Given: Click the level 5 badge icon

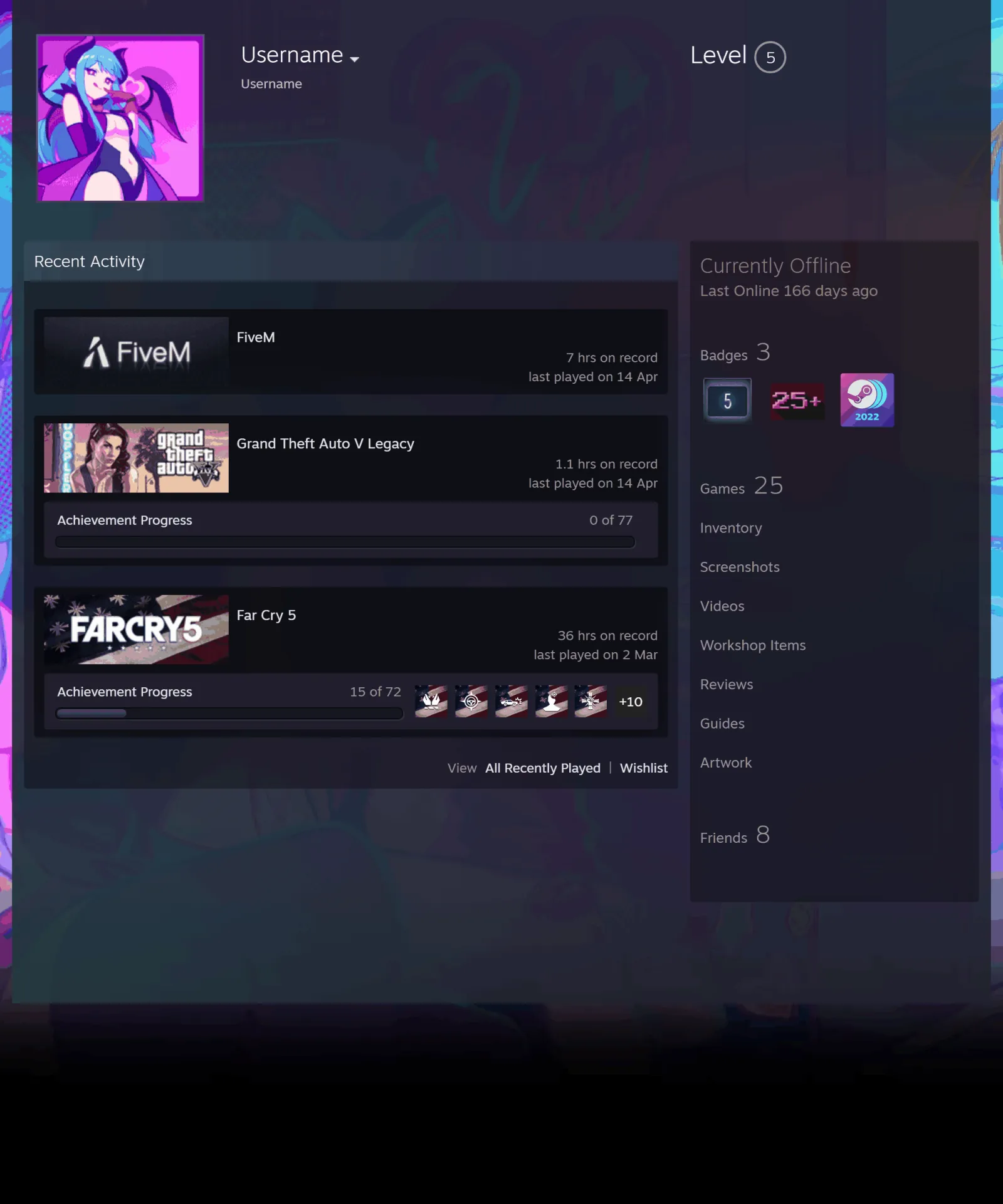Looking at the screenshot, I should coord(727,401).
